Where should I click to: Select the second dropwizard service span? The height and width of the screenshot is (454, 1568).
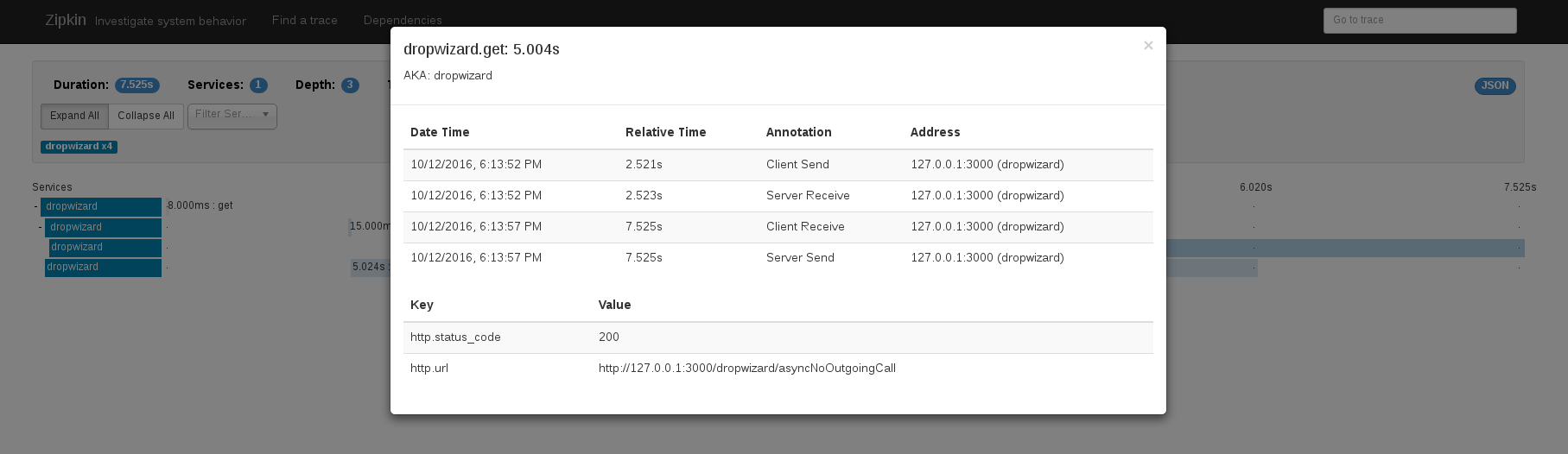103,228
